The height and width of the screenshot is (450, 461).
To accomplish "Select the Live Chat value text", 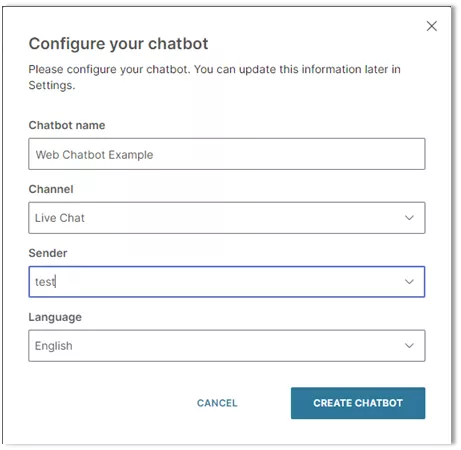I will click(60, 218).
